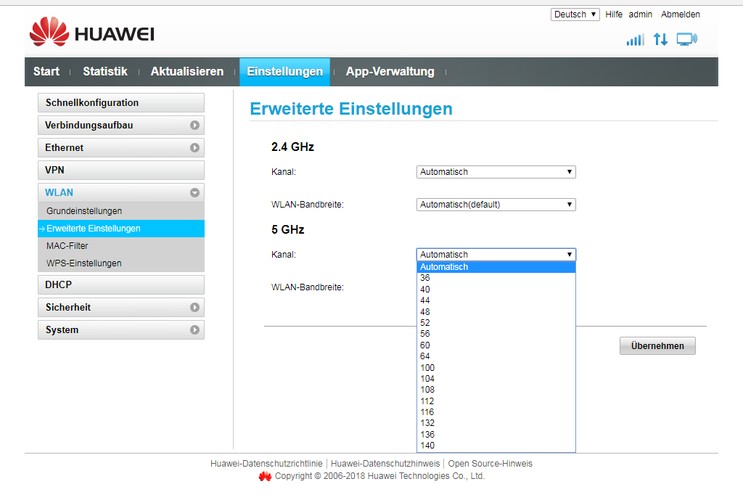Expand Ethernet via its arrow icon
Viewport: 743px width, 500px height.
194,148
